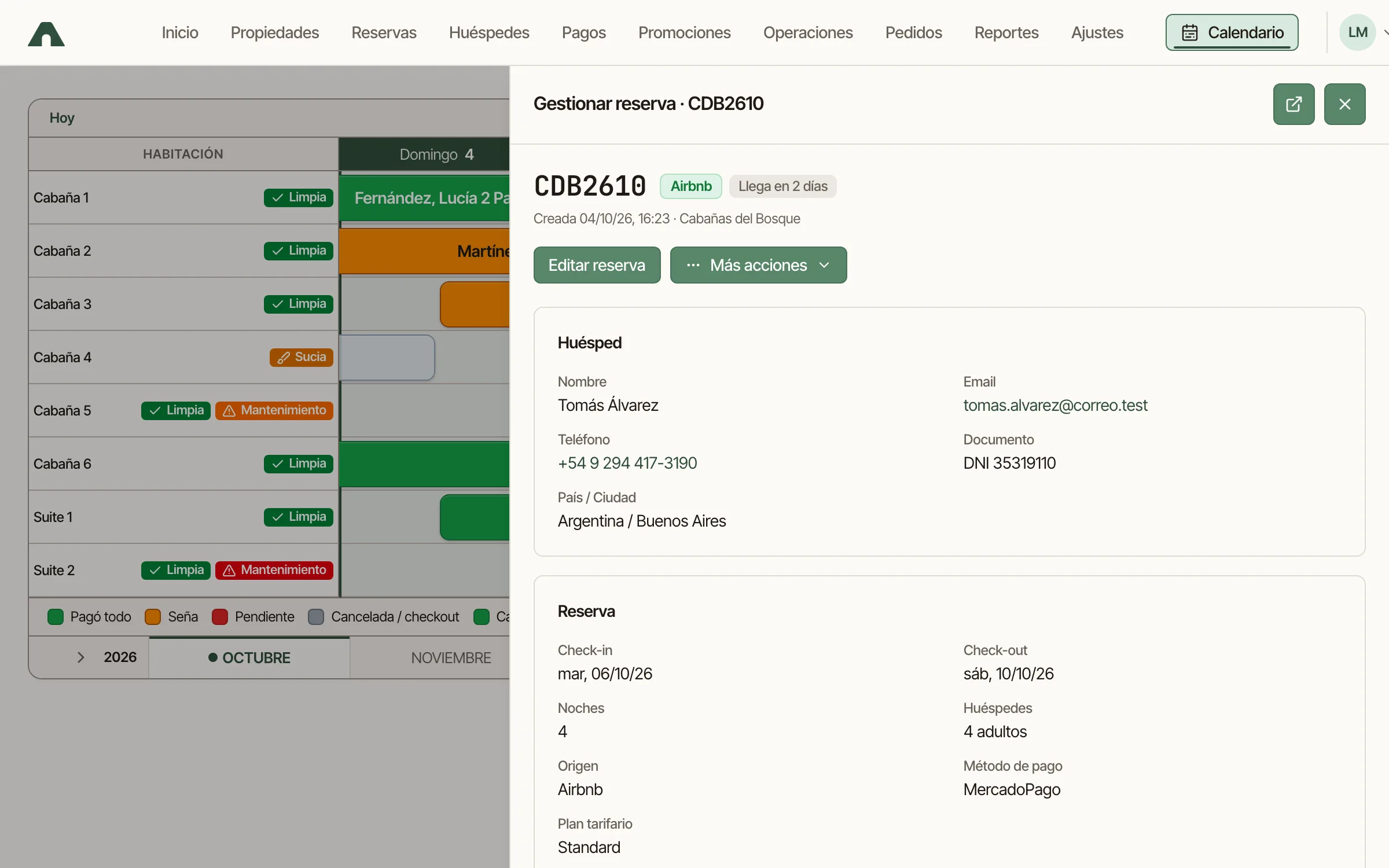This screenshot has width=1389, height=868.
Task: Open the LM user avatar menu
Action: click(1357, 32)
